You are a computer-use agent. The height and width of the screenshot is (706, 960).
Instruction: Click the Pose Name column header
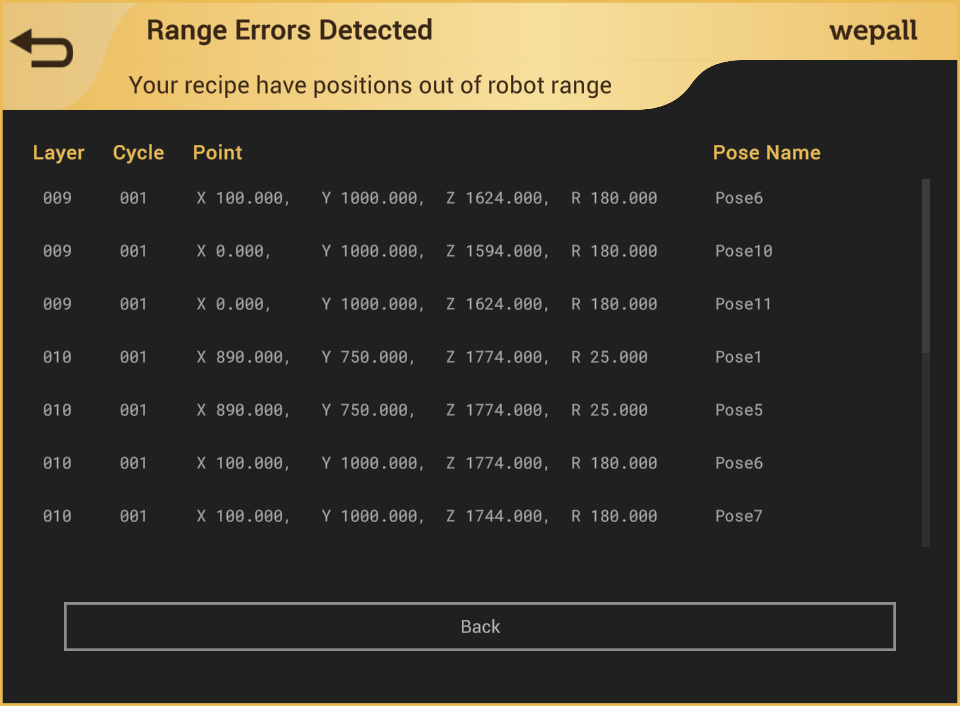click(x=766, y=153)
